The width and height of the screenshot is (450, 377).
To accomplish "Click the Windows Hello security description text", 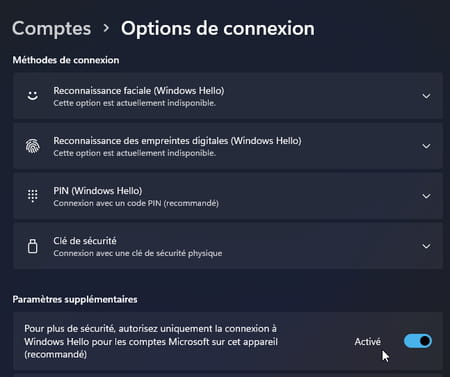I will pyautogui.click(x=151, y=341).
